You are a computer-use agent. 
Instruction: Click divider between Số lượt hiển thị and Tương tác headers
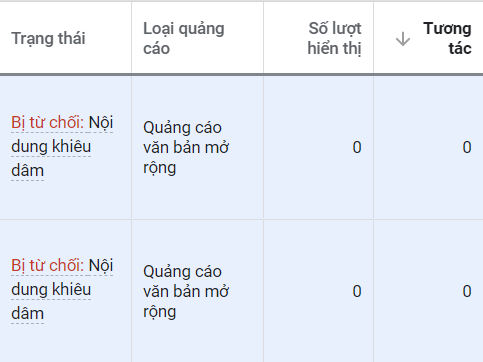point(373,38)
